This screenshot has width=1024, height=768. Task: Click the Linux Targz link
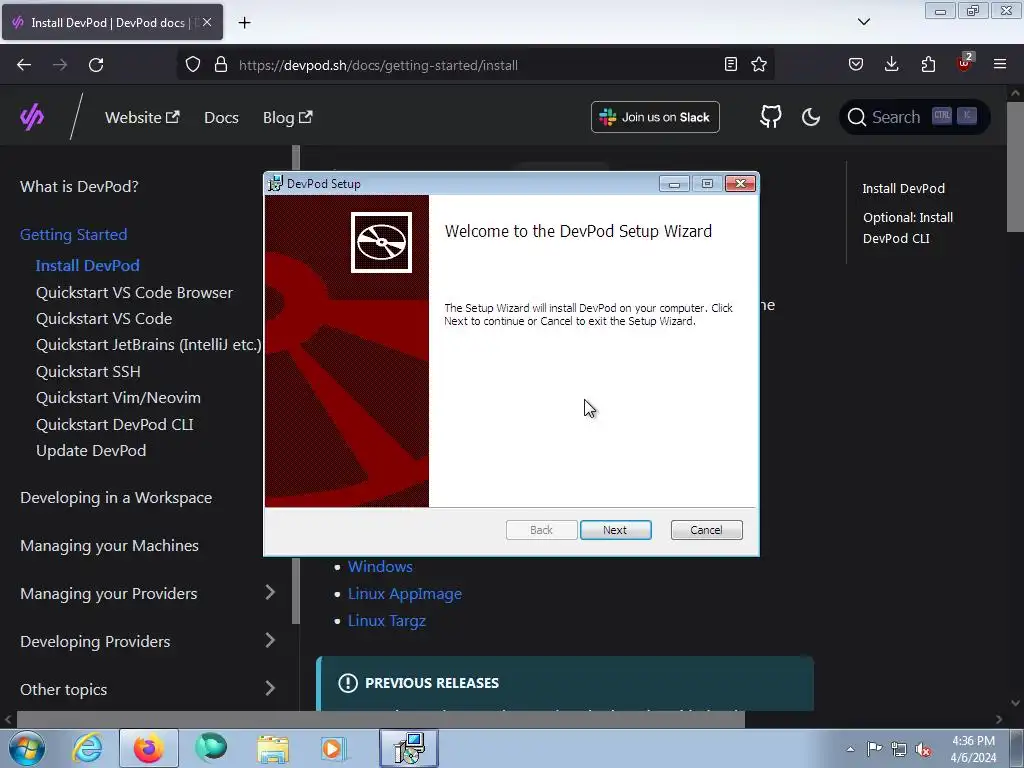(387, 621)
